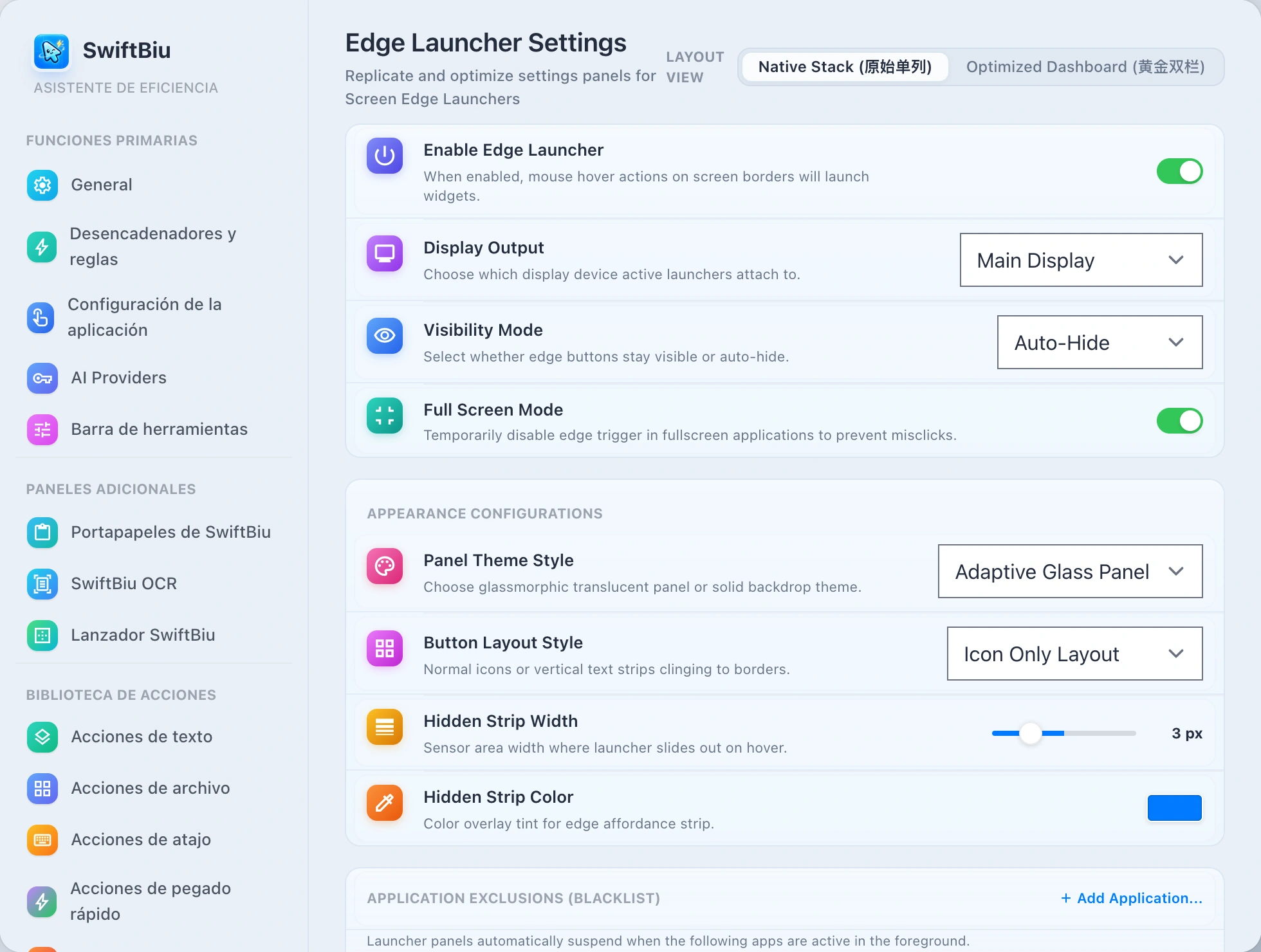Click the Acciones de pegado rápido bolt icon
1261x952 pixels.
42,902
